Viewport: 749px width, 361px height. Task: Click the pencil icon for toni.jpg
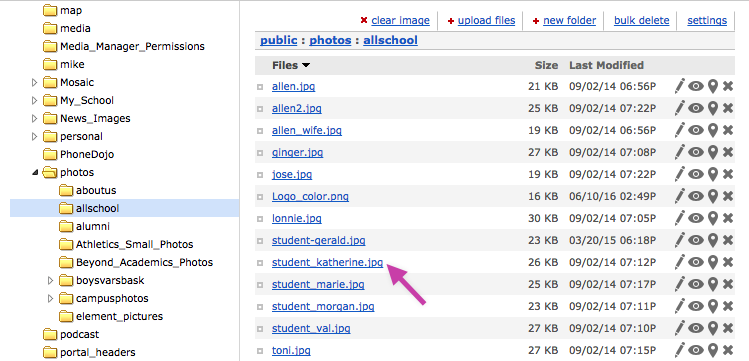(x=679, y=350)
